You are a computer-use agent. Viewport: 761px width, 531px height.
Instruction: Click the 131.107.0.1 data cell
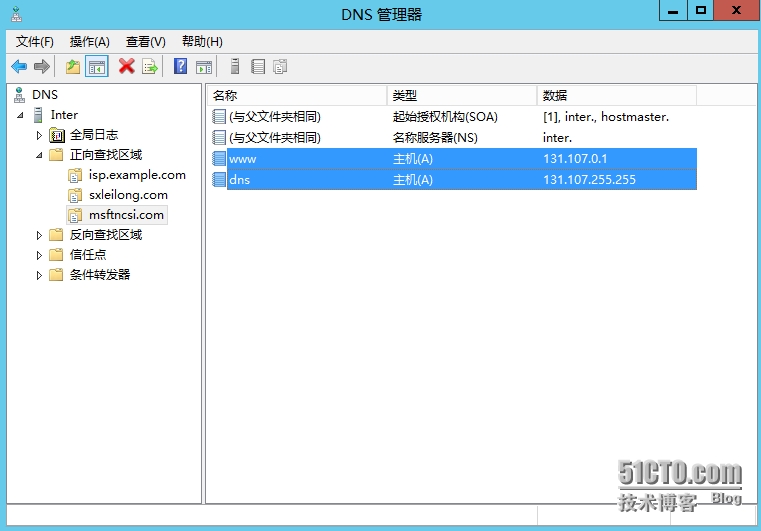575,159
